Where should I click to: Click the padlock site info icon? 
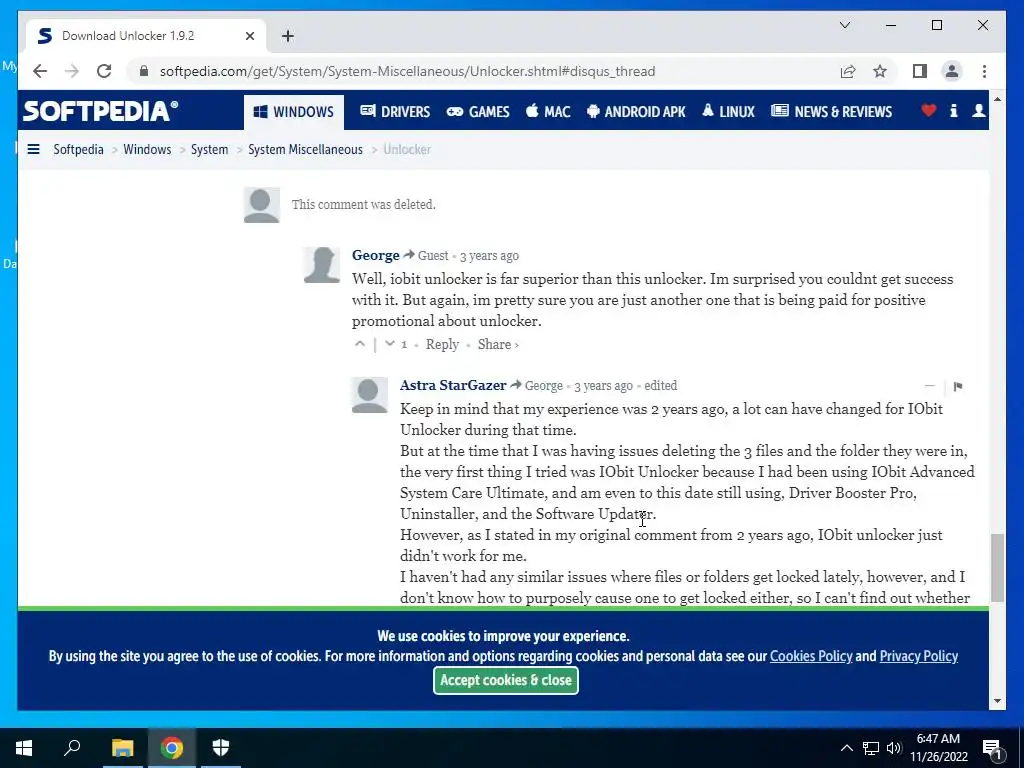(144, 71)
